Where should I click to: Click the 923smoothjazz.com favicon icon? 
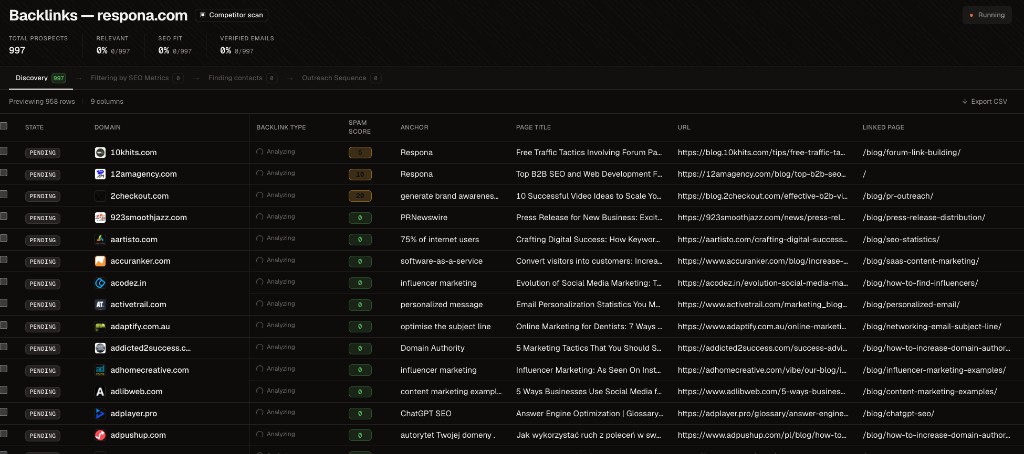tap(100, 218)
